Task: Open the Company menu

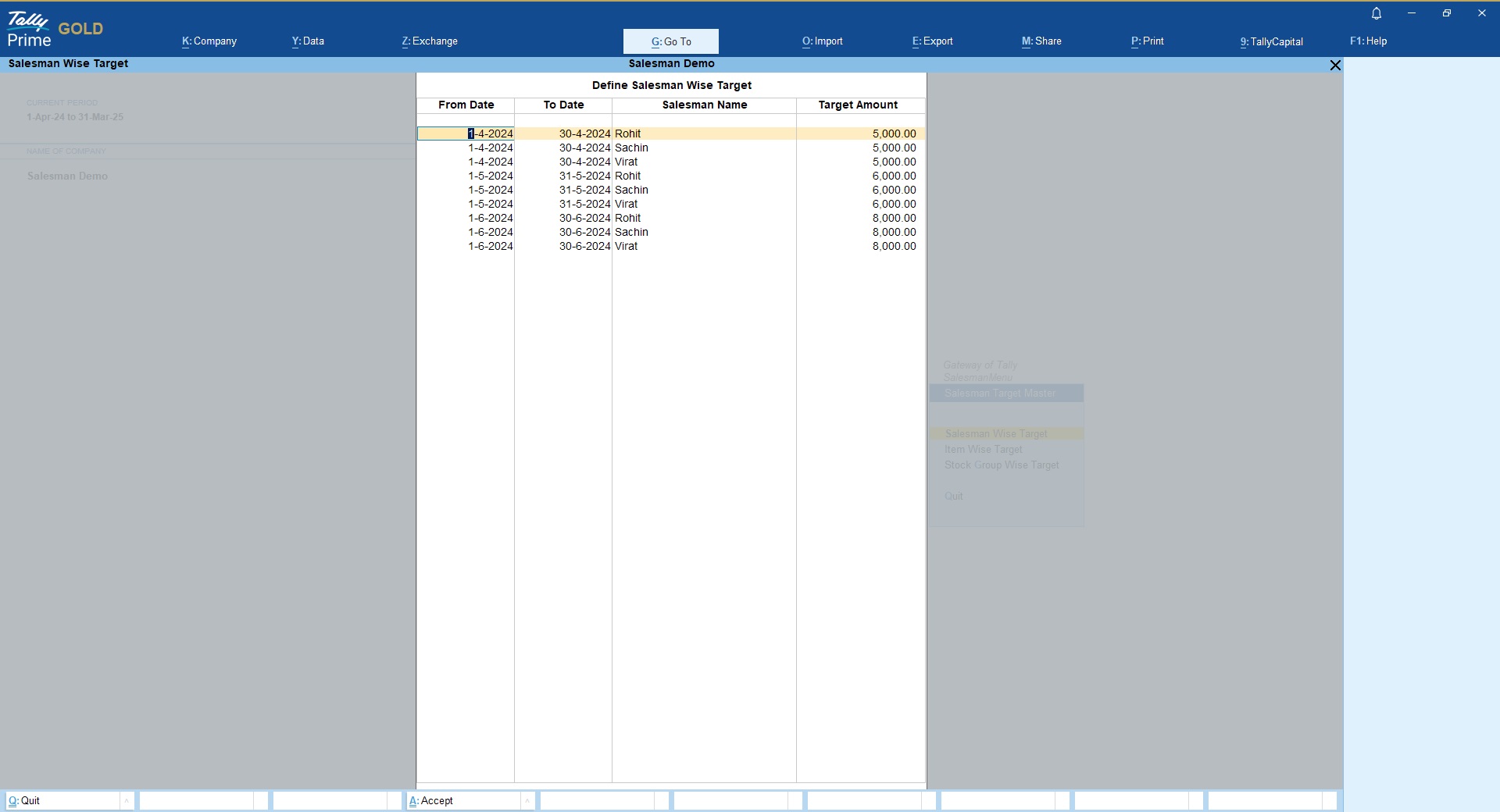Action: pos(209,41)
